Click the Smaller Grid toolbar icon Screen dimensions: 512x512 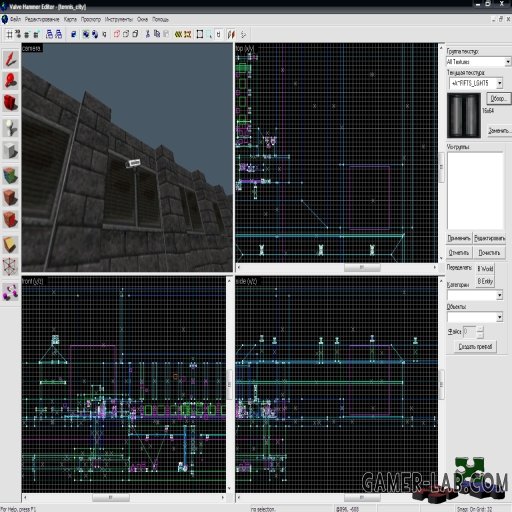click(27, 34)
